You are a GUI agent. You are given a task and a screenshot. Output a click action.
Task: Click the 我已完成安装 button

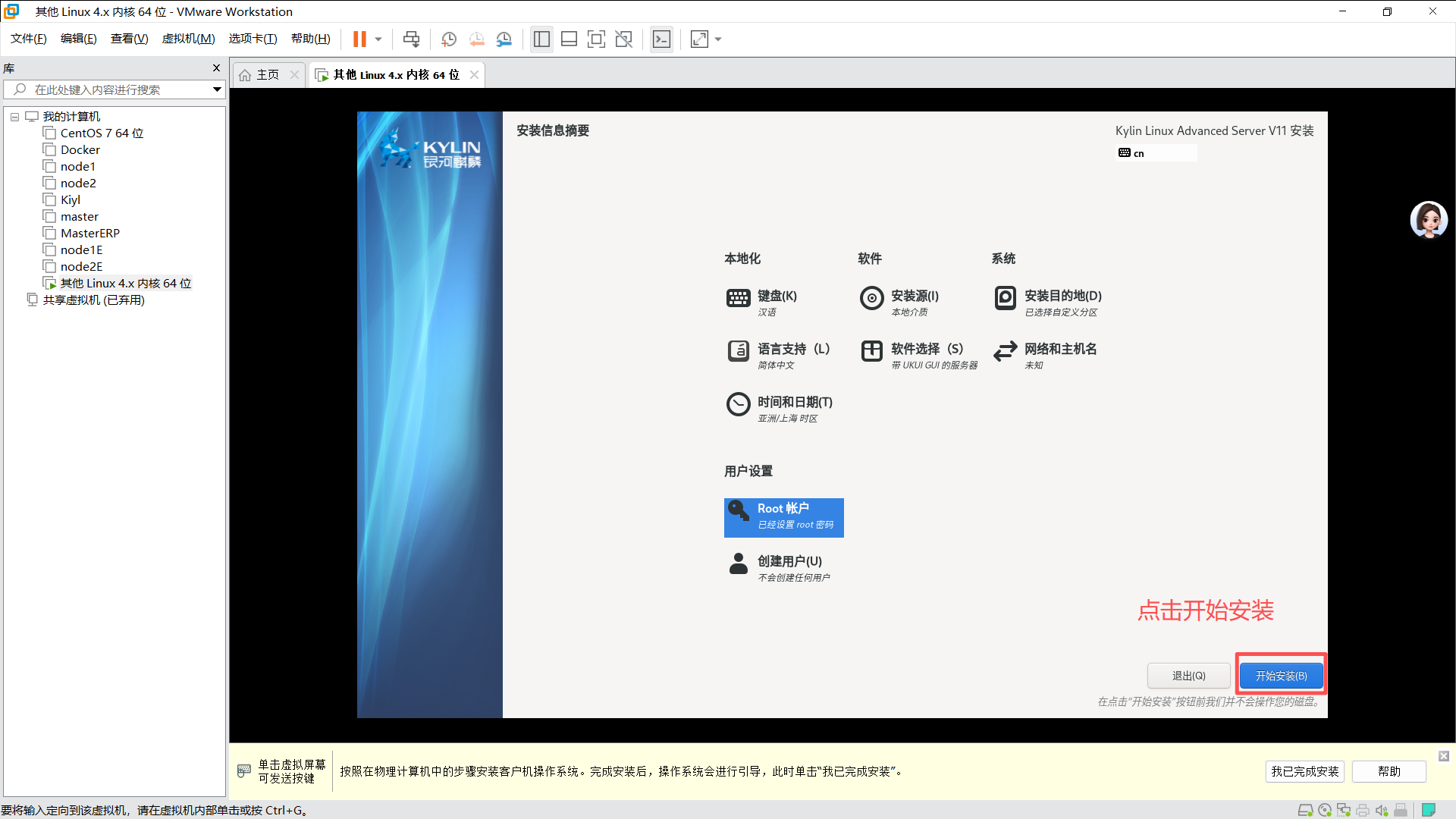pyautogui.click(x=1304, y=771)
